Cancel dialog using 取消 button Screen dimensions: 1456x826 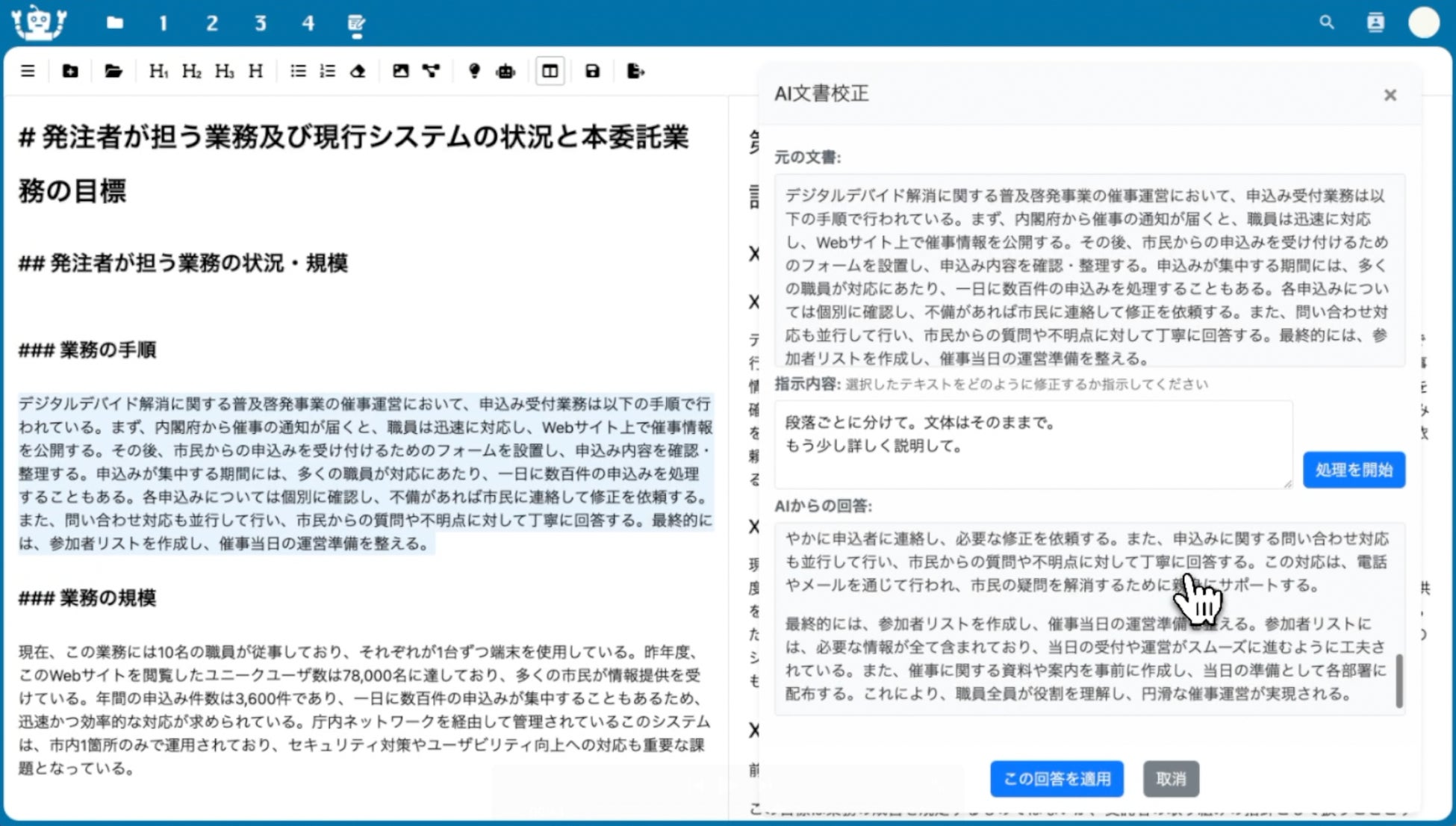point(1171,779)
